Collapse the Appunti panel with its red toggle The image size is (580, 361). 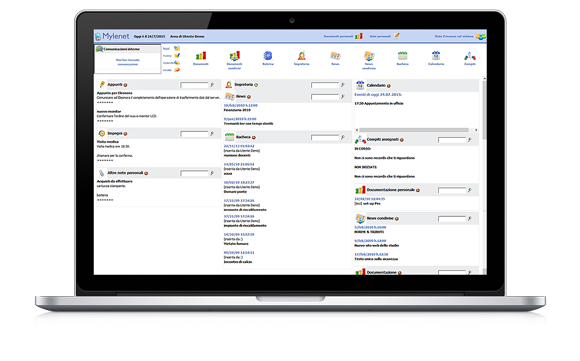[x=125, y=85]
